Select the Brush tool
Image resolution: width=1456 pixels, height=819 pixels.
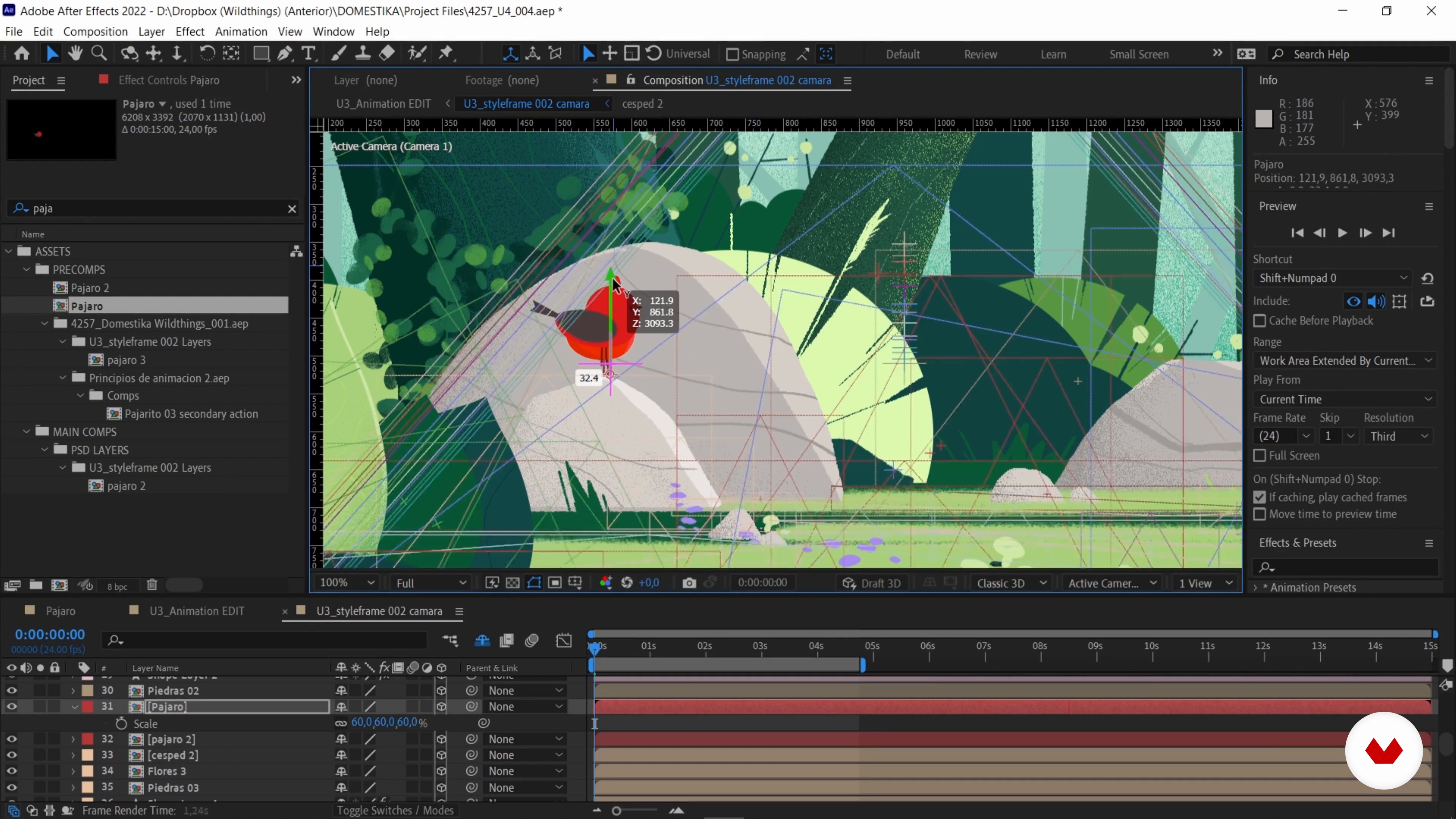click(338, 54)
